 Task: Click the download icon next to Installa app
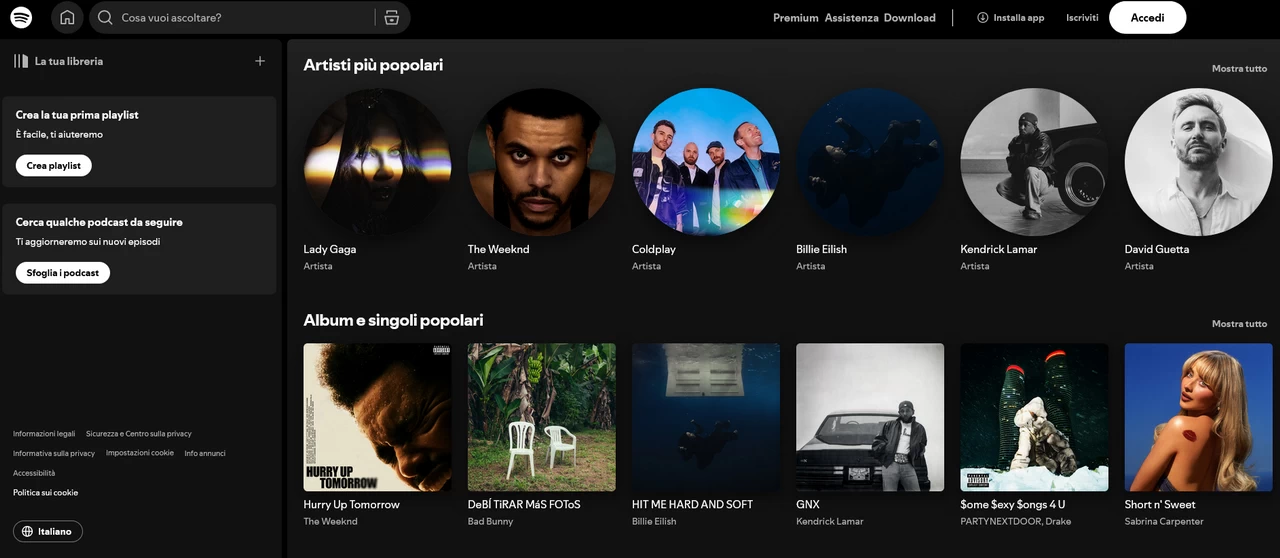pos(982,17)
